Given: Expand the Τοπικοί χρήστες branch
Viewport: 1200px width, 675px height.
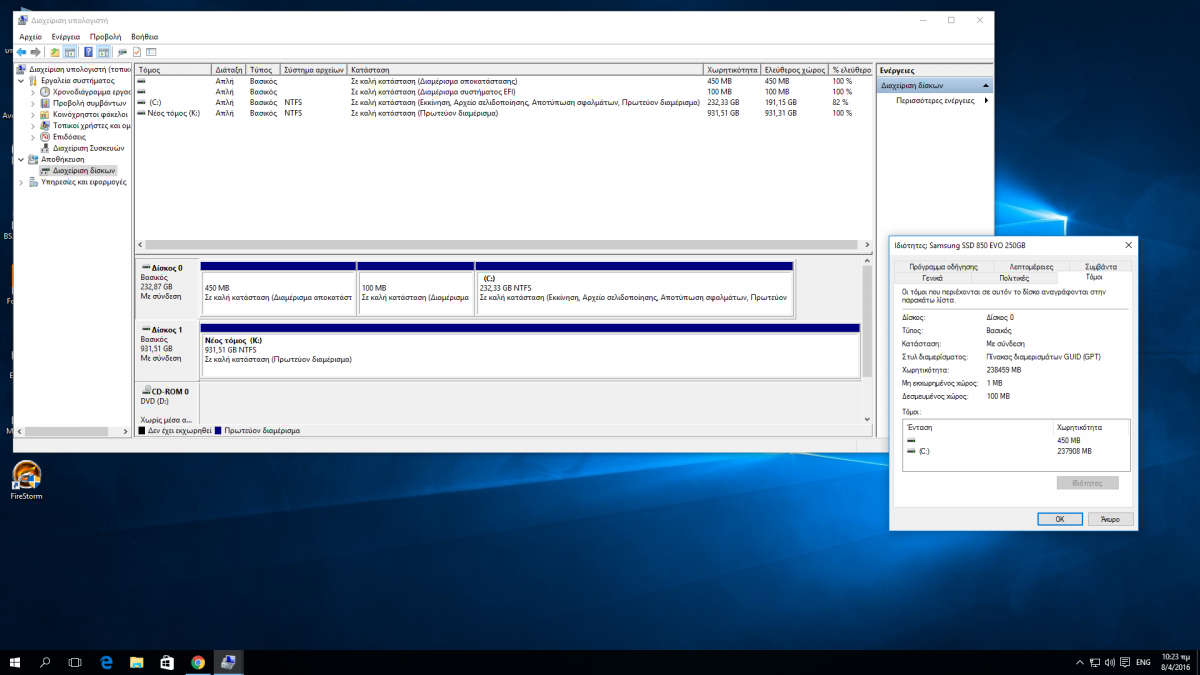Looking at the screenshot, I should [33, 126].
